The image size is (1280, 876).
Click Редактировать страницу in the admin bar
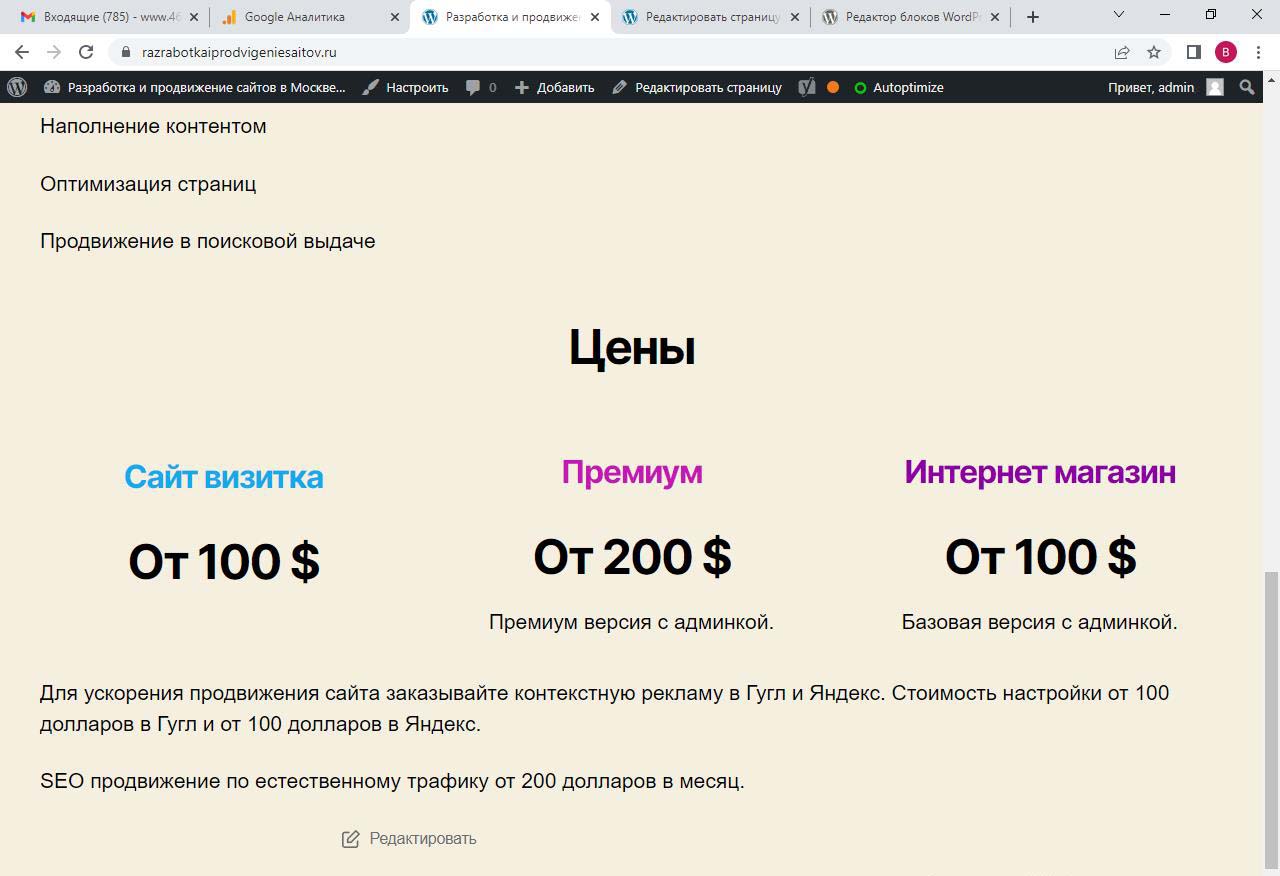coord(697,87)
